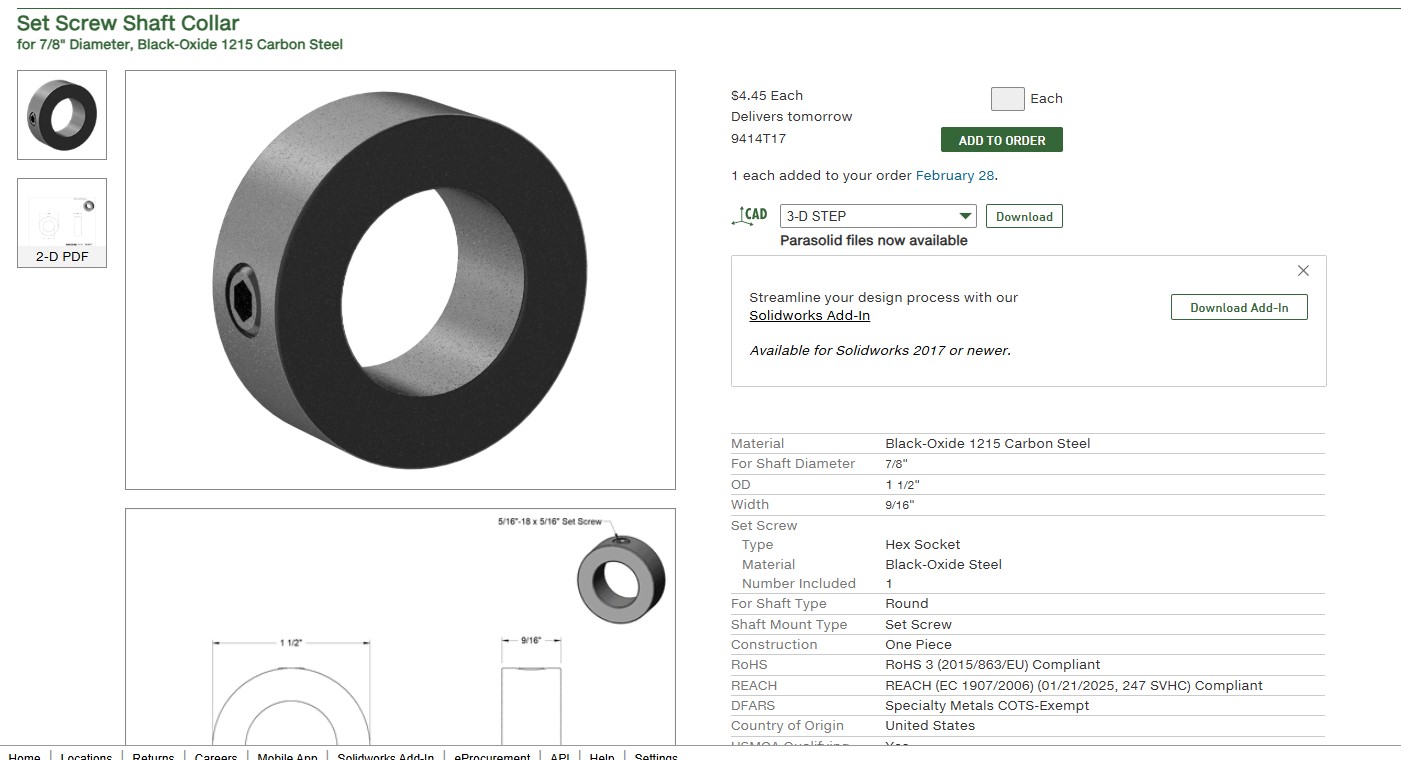Open the 3-D STEP file format dropdown
Screen dimensions: 1401x760
click(879, 216)
